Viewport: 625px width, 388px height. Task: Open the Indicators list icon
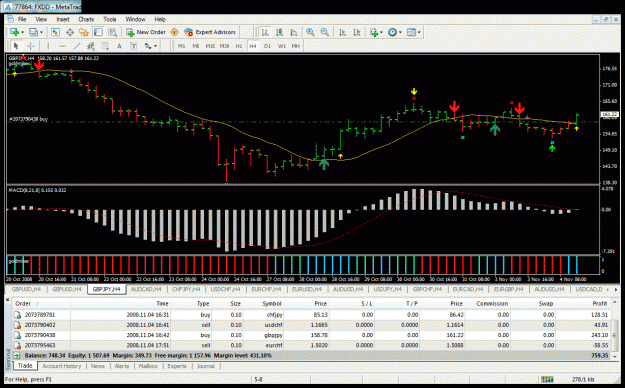pos(374,32)
